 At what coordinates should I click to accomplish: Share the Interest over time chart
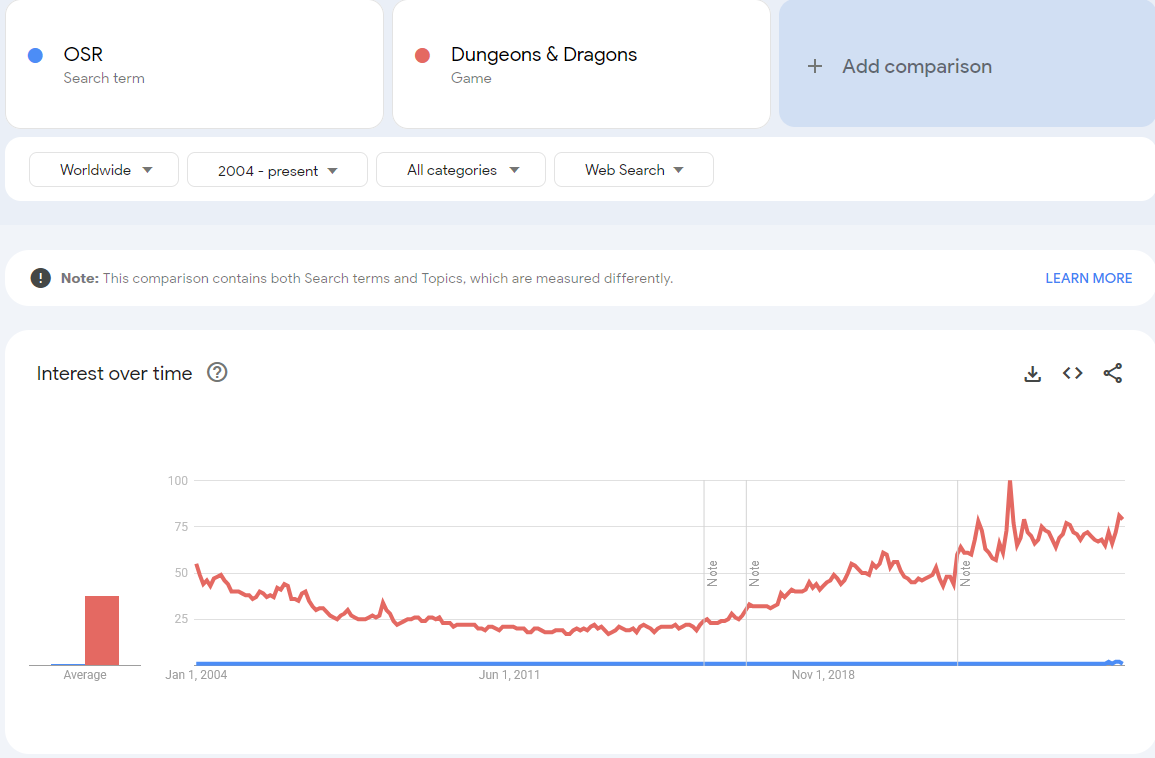tap(1113, 373)
